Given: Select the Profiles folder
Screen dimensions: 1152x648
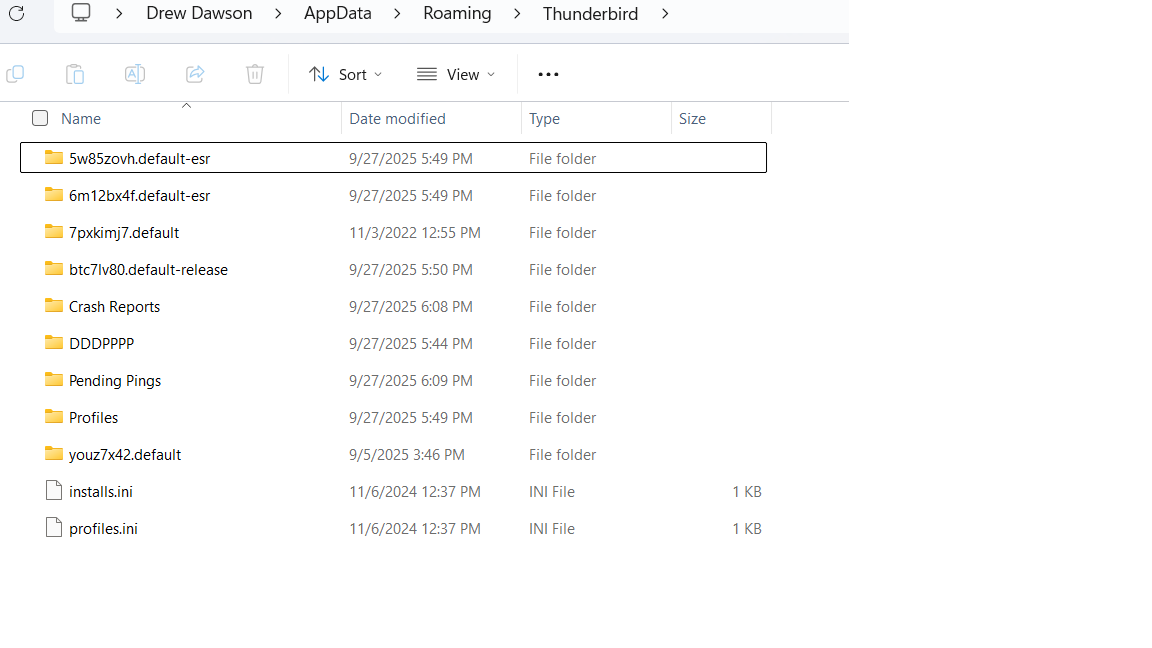Looking at the screenshot, I should tap(393, 417).
